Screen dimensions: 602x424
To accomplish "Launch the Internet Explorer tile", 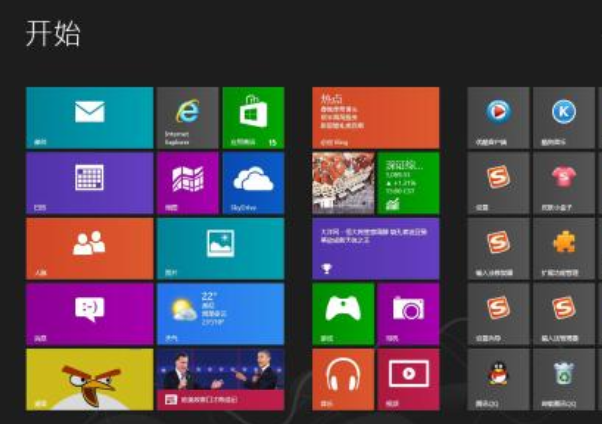I will pos(188,118).
